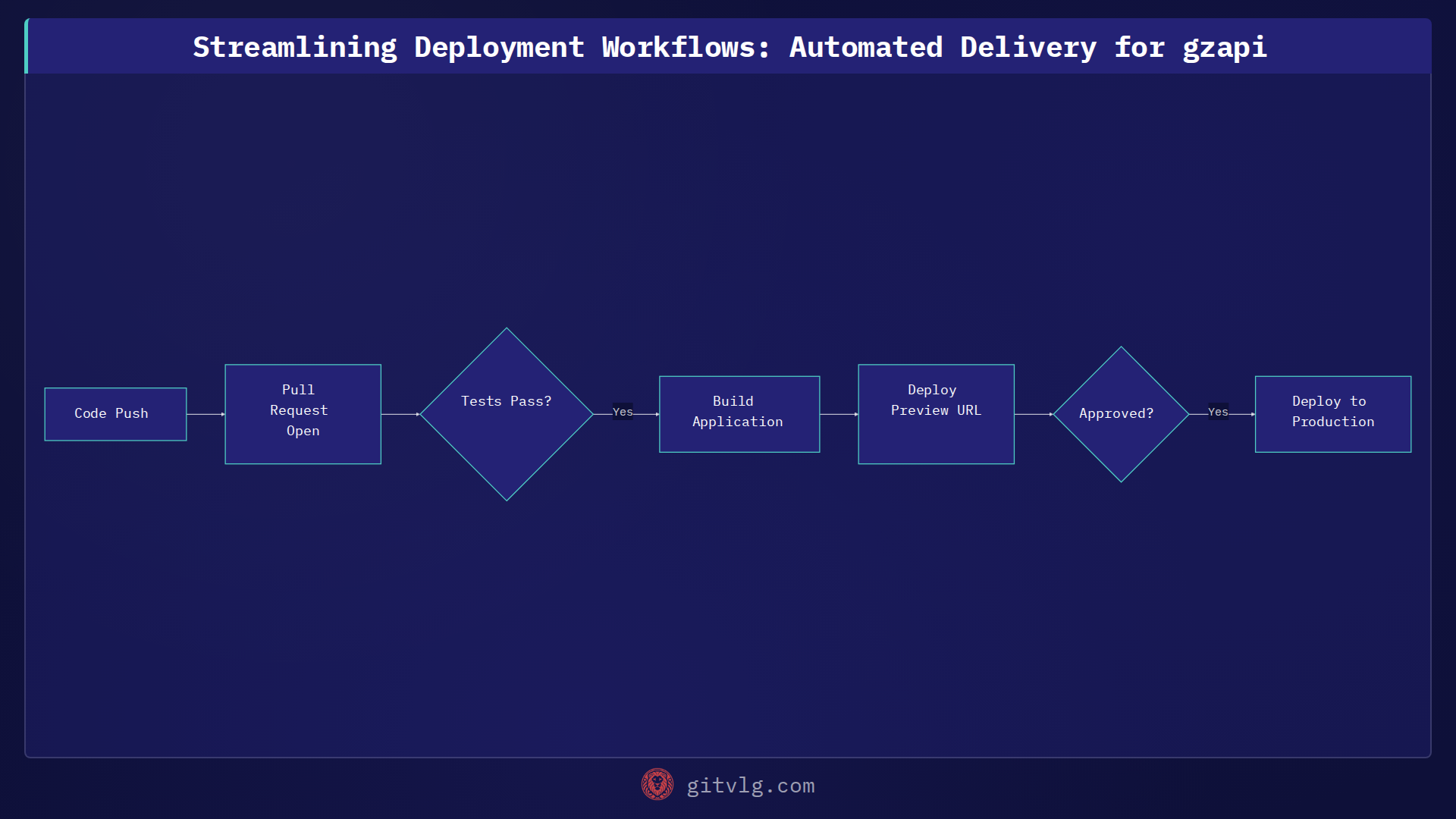This screenshot has height=819, width=1456.
Task: Click the Yes label after Tests Pass?
Action: point(623,412)
